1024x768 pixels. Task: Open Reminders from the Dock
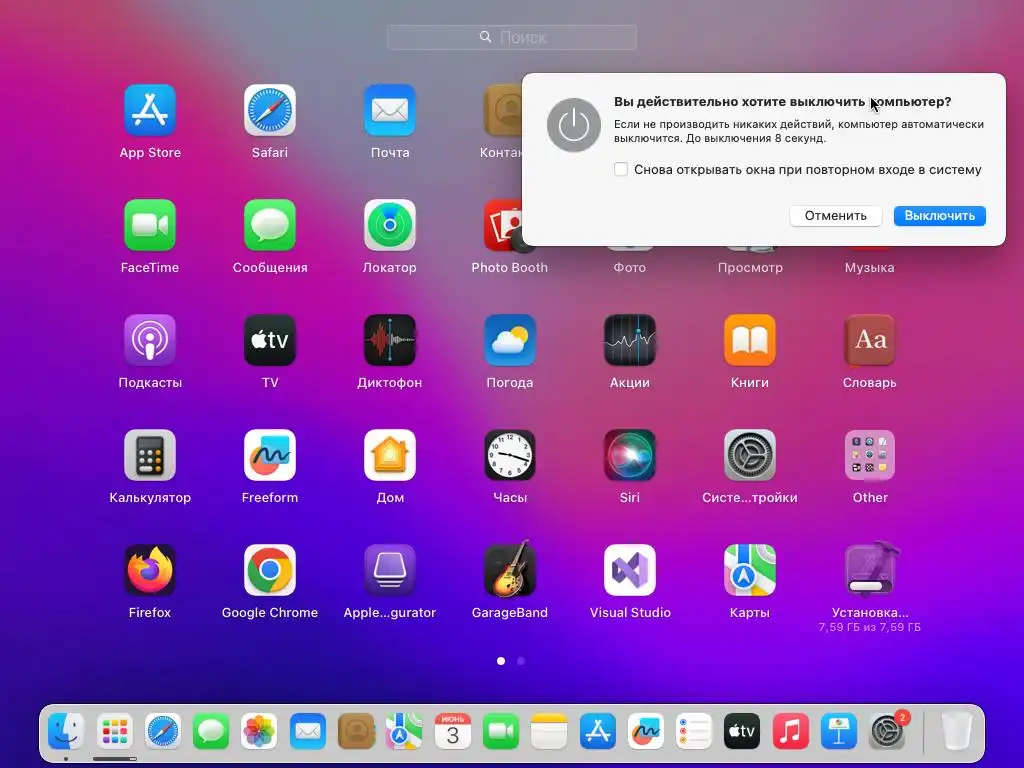click(694, 731)
